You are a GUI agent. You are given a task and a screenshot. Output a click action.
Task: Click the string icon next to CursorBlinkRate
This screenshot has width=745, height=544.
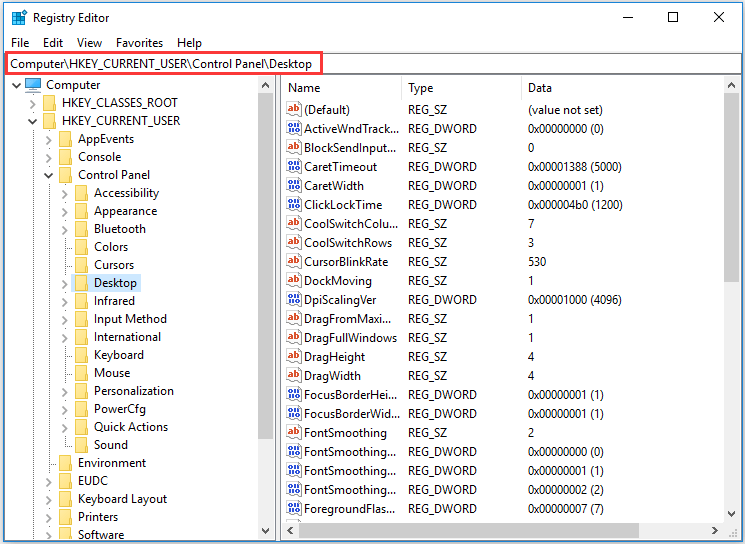coord(294,261)
